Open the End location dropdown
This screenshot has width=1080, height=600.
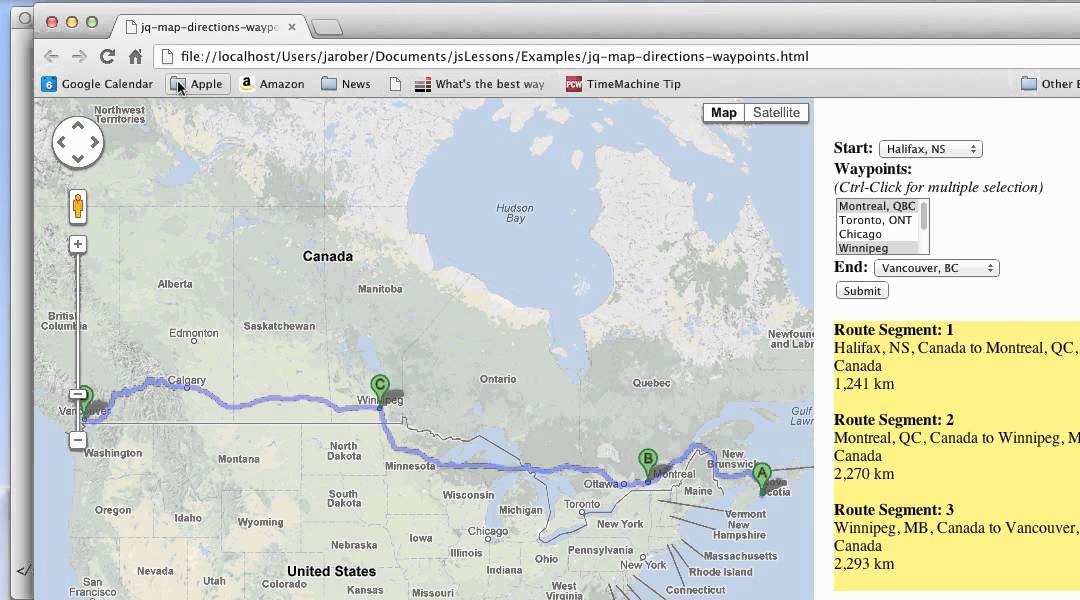coord(936,268)
